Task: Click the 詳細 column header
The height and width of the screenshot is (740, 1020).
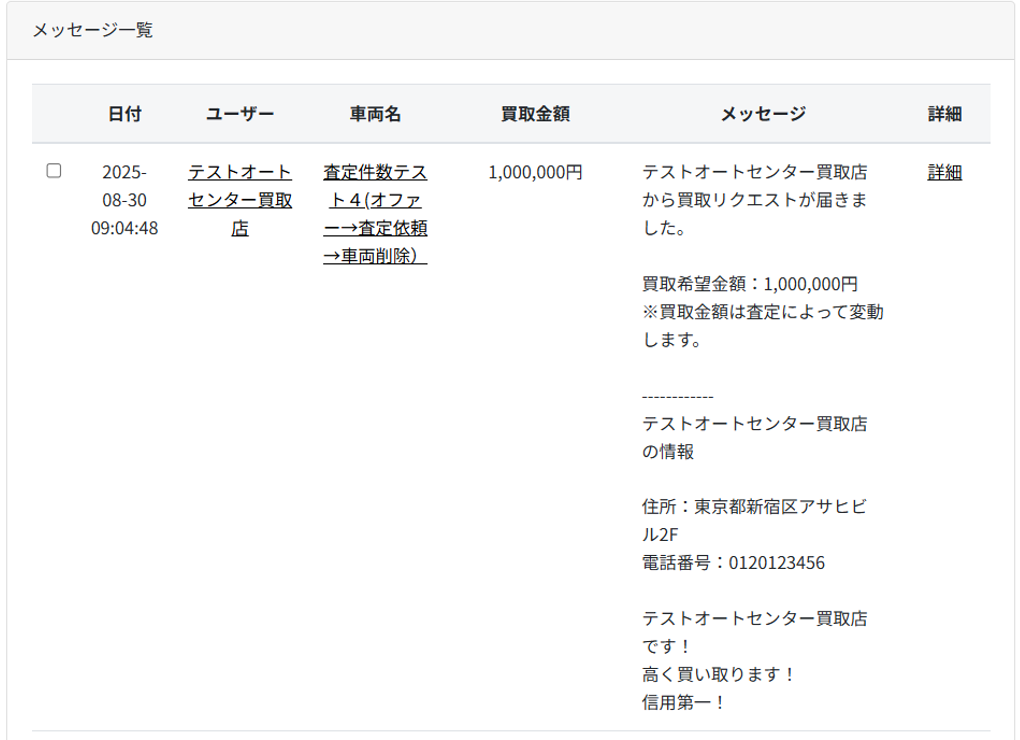Action: coord(944,114)
